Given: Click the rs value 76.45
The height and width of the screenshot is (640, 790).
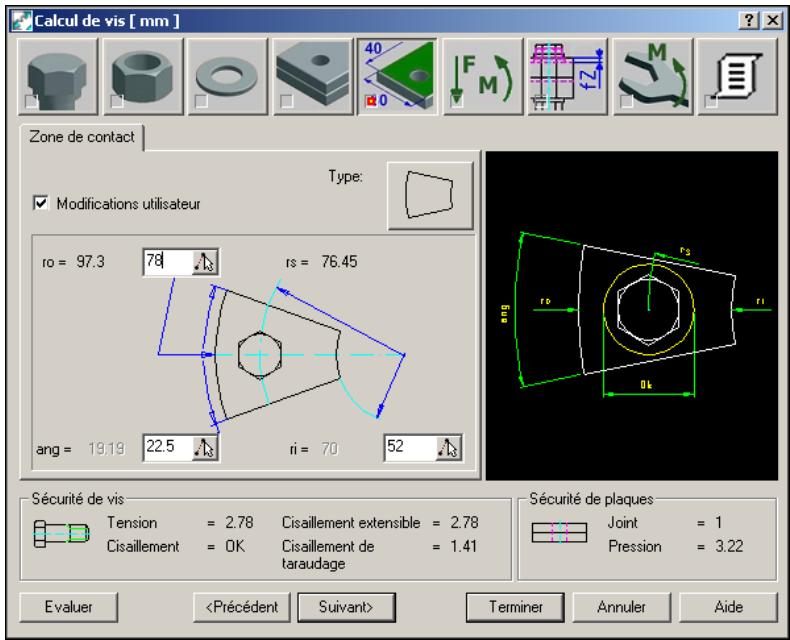Looking at the screenshot, I should 339,262.
